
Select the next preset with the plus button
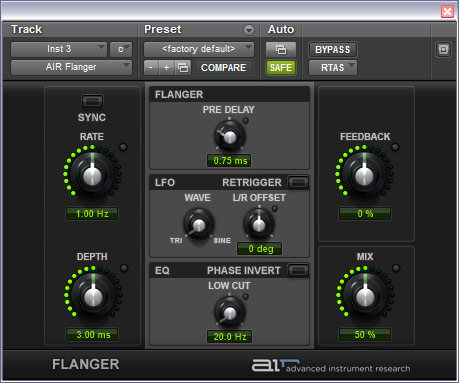166,68
